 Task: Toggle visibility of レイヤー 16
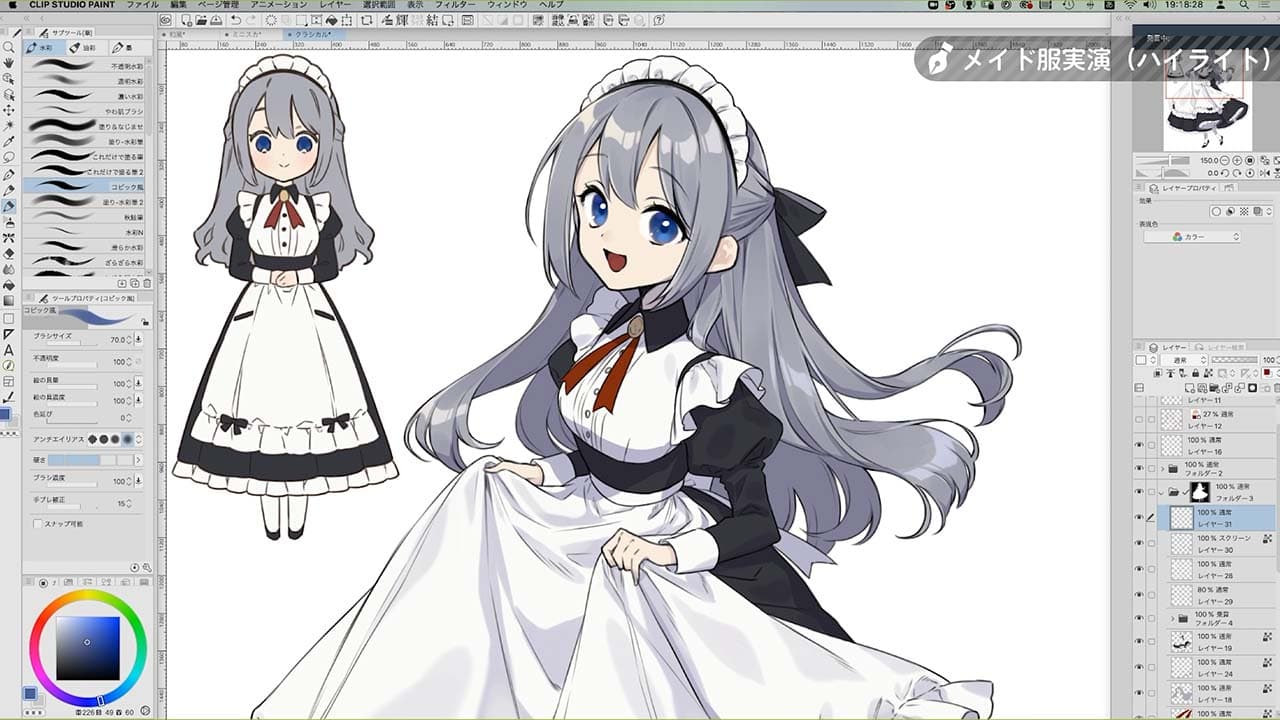coord(1139,445)
